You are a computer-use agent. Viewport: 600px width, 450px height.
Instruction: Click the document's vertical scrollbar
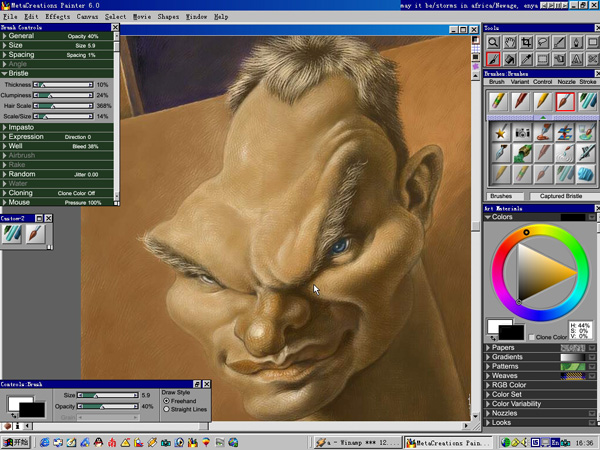tap(476, 245)
